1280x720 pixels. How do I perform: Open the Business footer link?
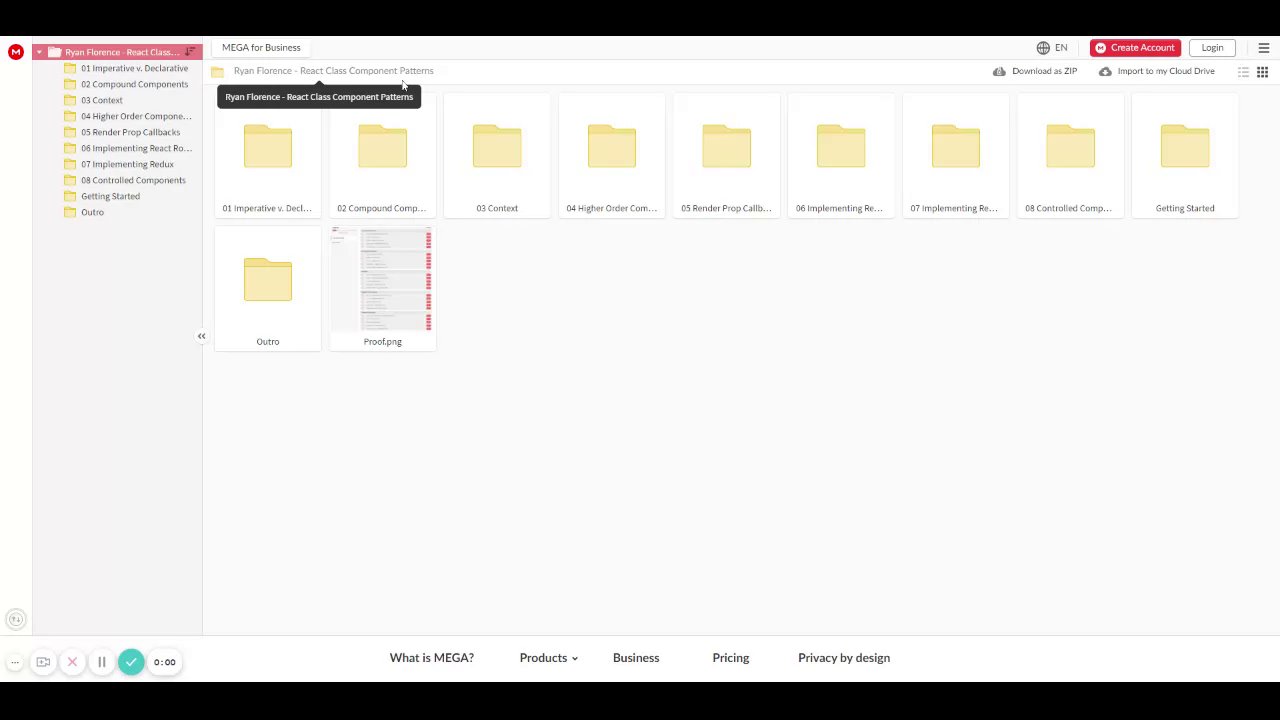[x=636, y=658]
